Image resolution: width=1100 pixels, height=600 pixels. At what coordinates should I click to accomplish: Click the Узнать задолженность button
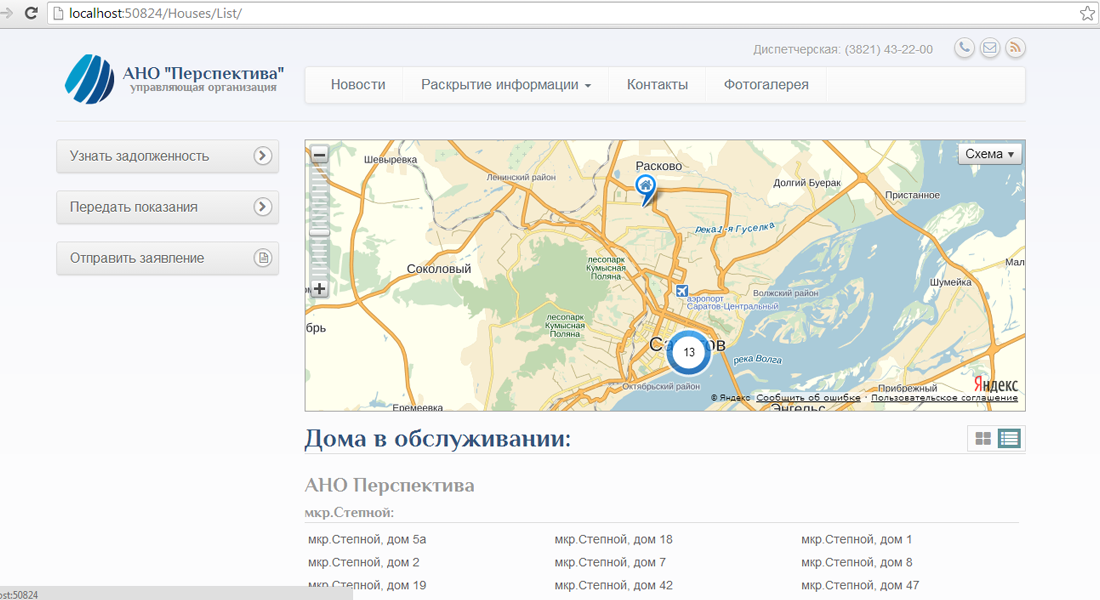pyautogui.click(x=167, y=156)
